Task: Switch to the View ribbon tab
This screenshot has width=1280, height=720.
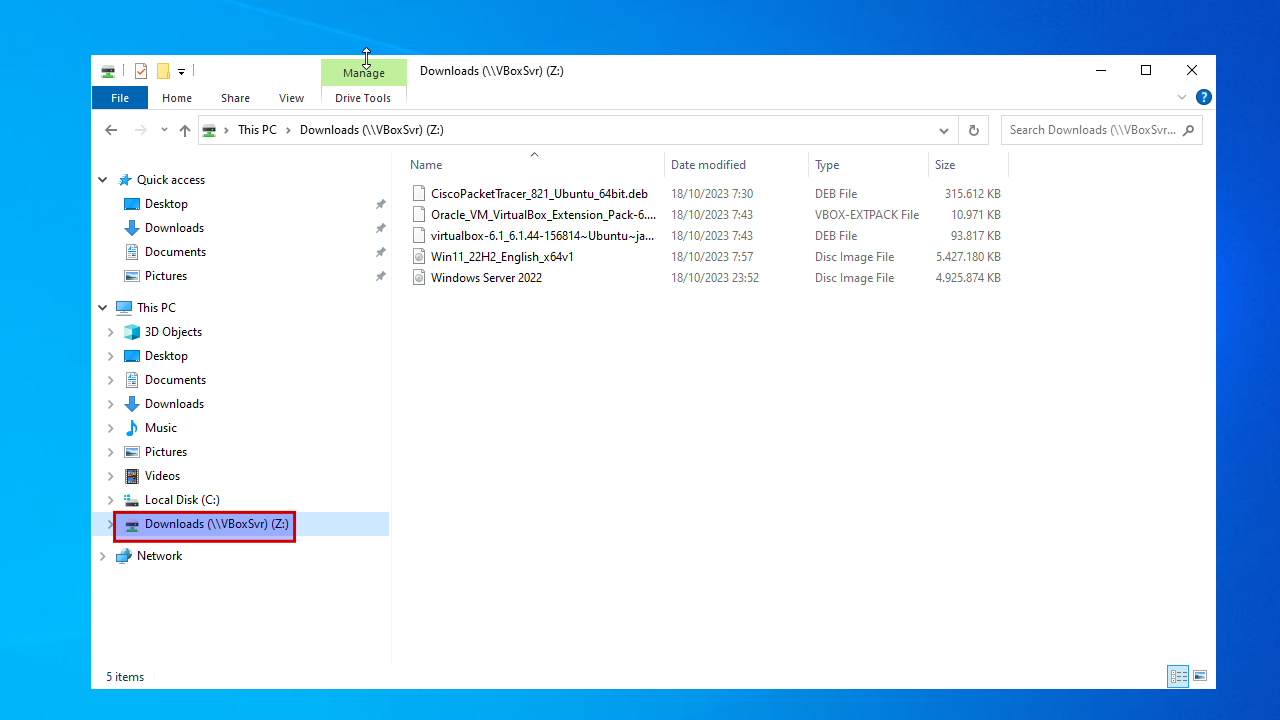Action: 291,98
